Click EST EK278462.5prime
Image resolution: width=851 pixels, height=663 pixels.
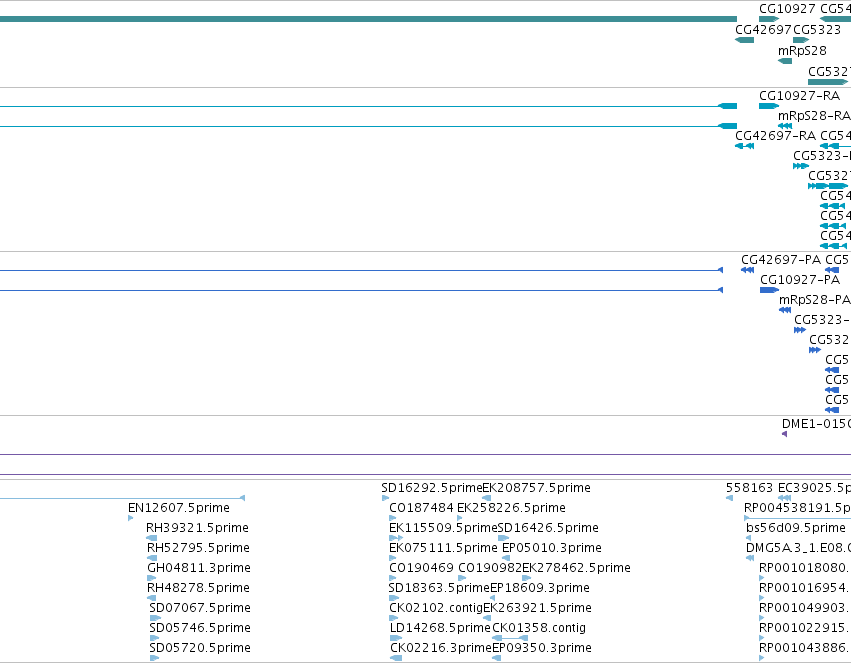click(576, 568)
